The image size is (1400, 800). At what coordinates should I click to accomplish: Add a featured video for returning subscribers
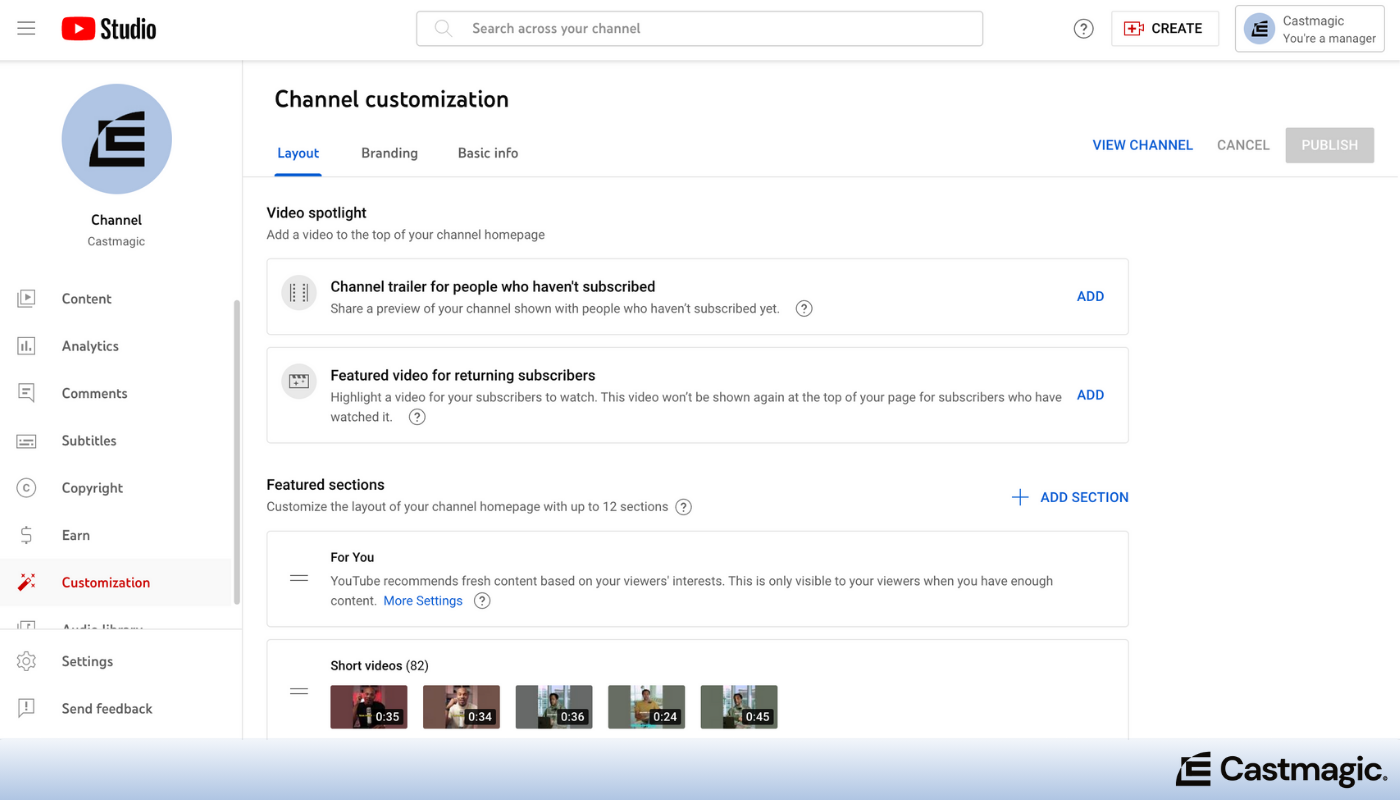click(1090, 395)
